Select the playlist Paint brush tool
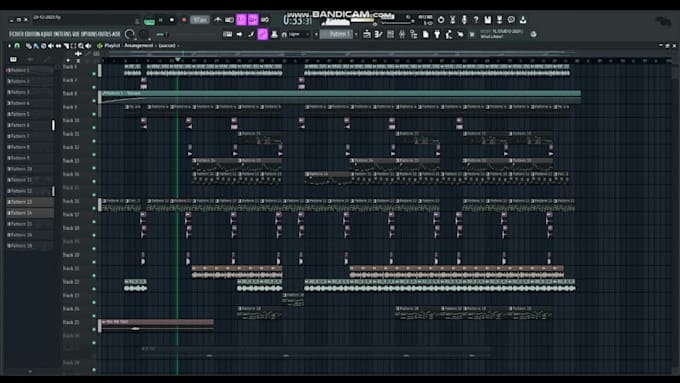 (x=36, y=46)
